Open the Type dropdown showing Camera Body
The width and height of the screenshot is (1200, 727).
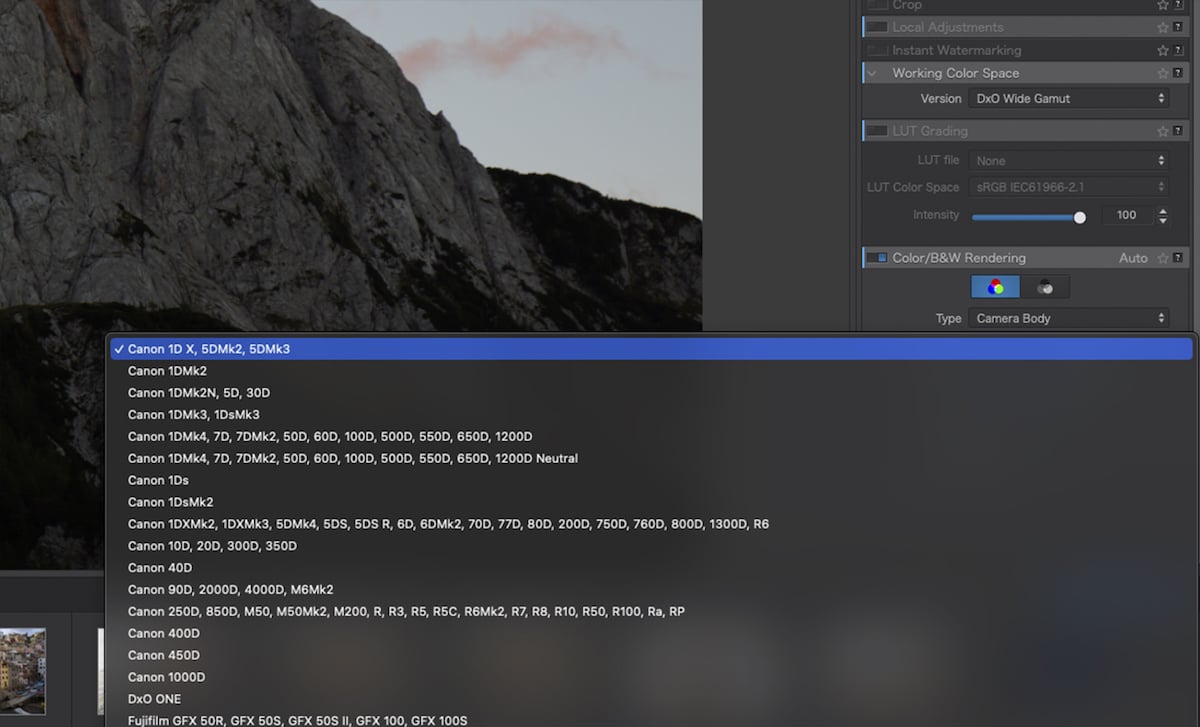[1070, 318]
